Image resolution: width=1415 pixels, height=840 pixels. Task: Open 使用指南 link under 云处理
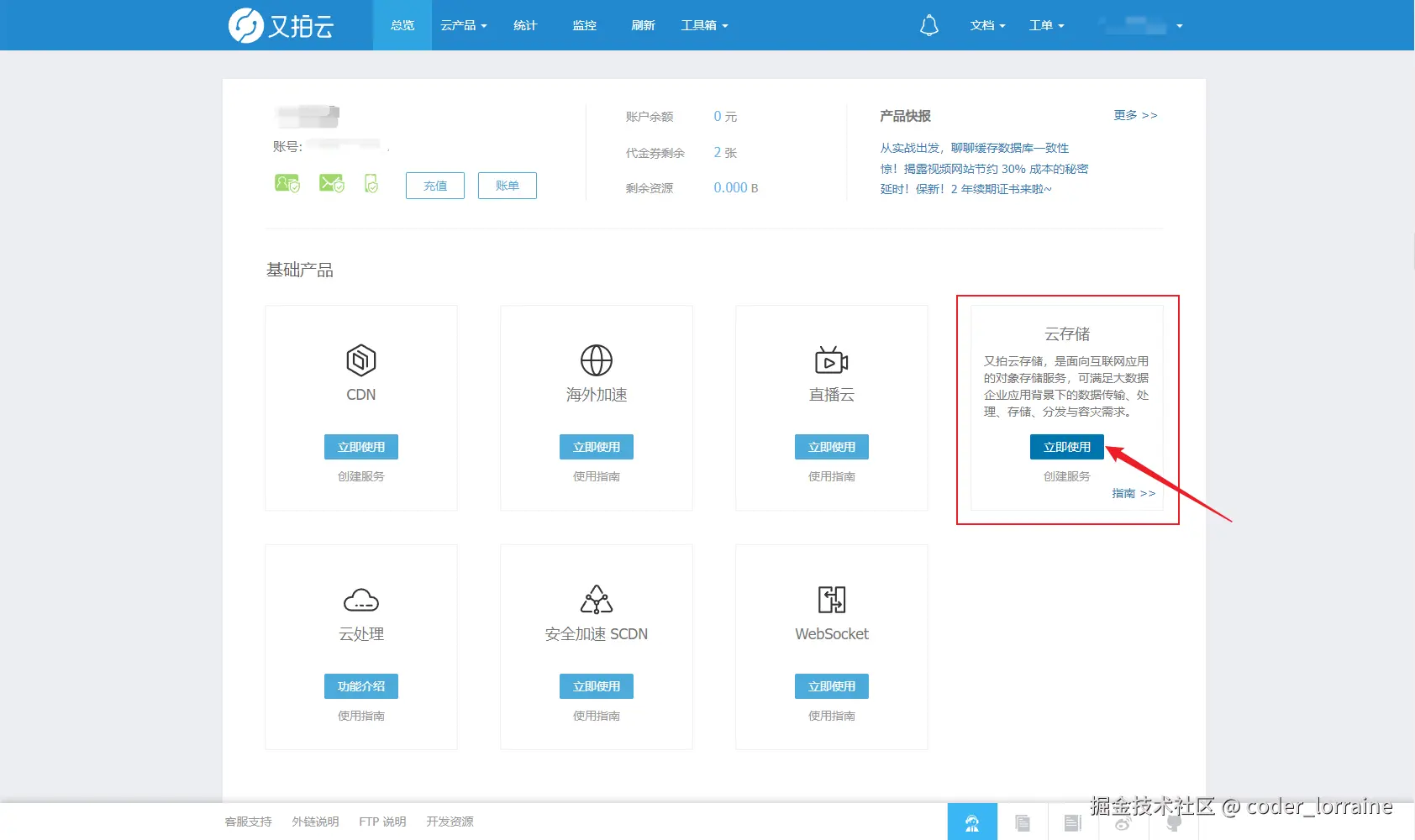click(361, 716)
